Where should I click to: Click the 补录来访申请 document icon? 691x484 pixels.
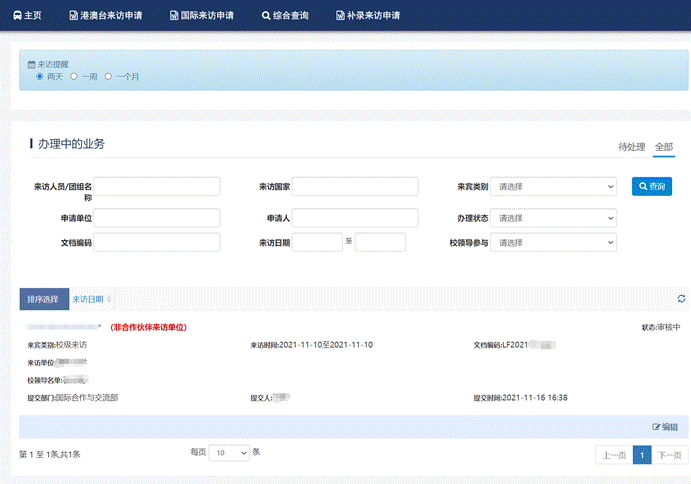click(339, 16)
